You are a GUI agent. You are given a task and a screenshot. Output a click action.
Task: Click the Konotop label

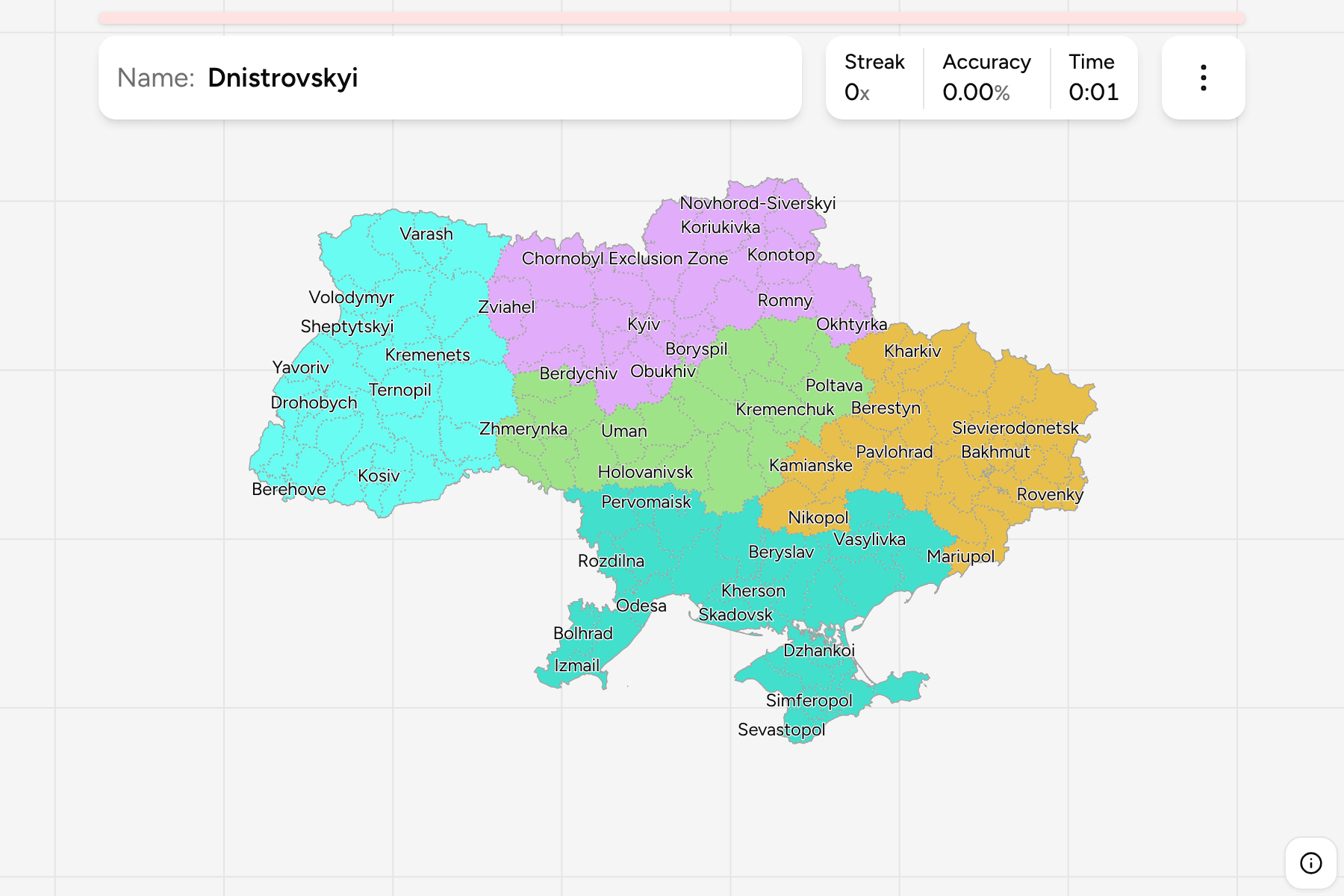(x=781, y=255)
